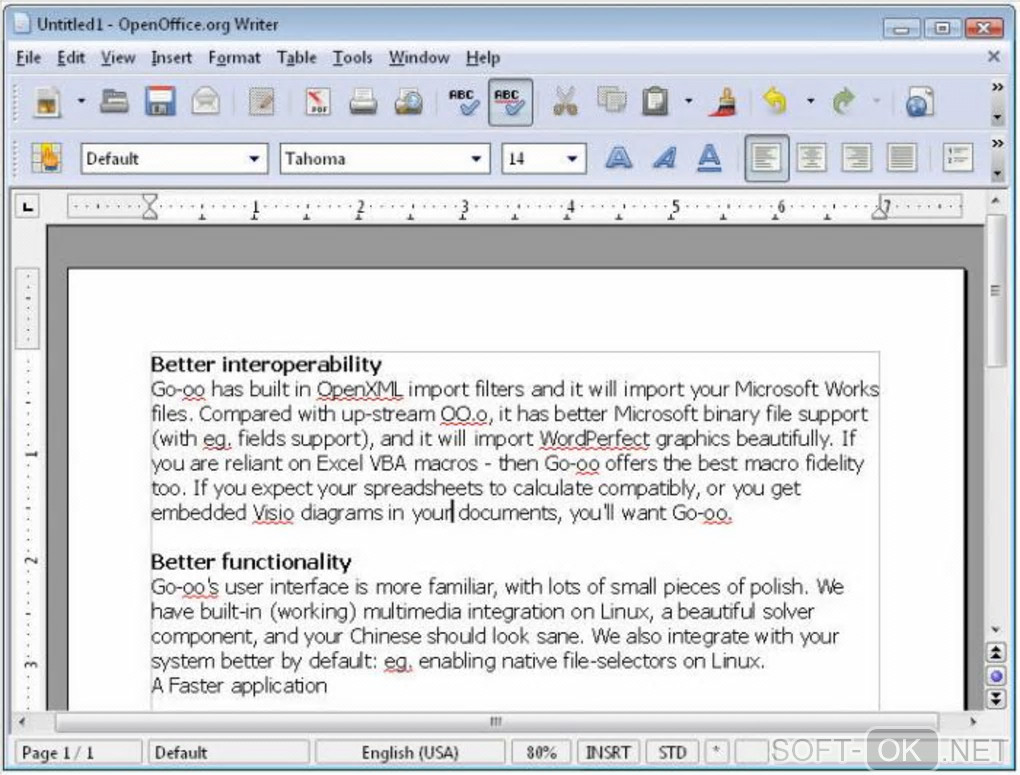
Task: Click the vertical scrollbar thumb
Action: click(x=995, y=291)
